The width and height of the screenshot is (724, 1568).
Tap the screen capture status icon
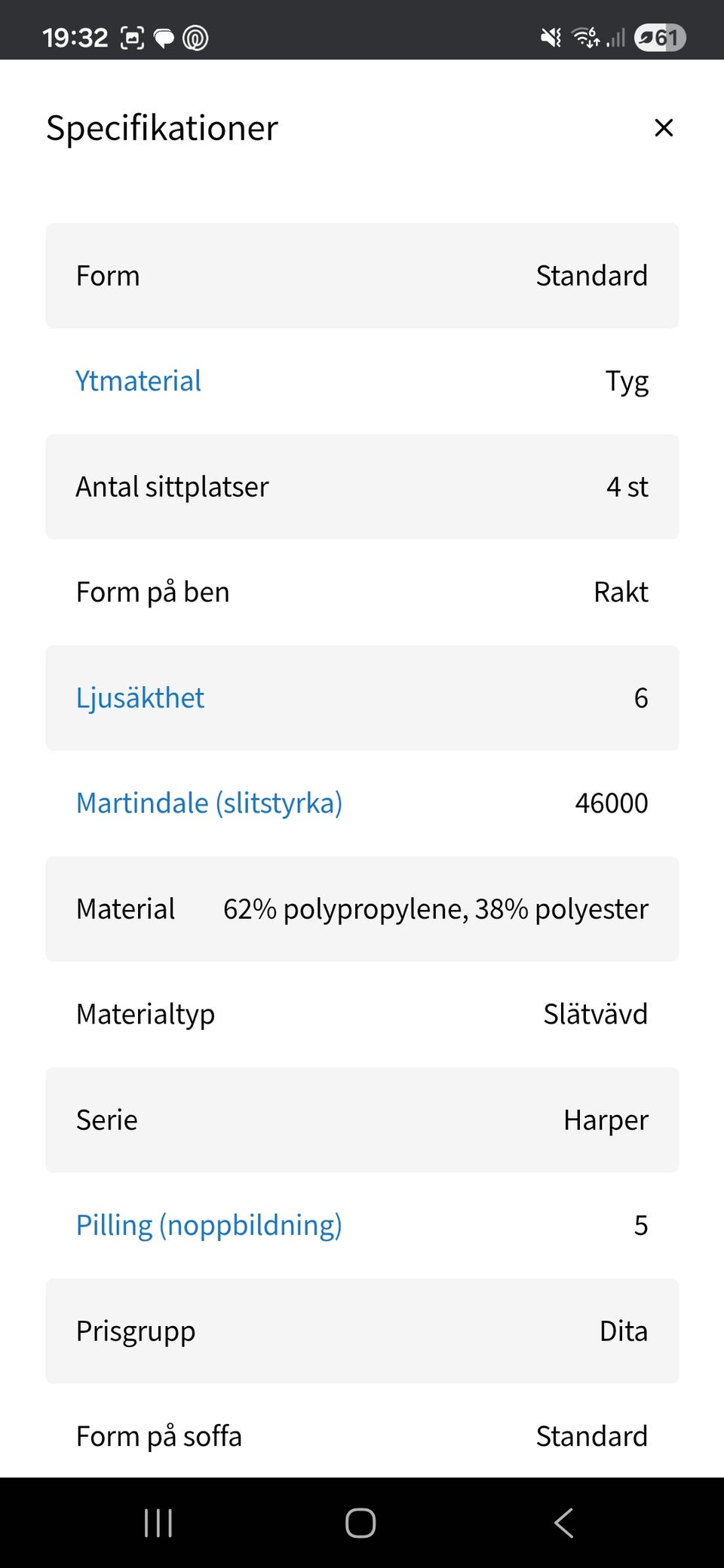point(133,38)
